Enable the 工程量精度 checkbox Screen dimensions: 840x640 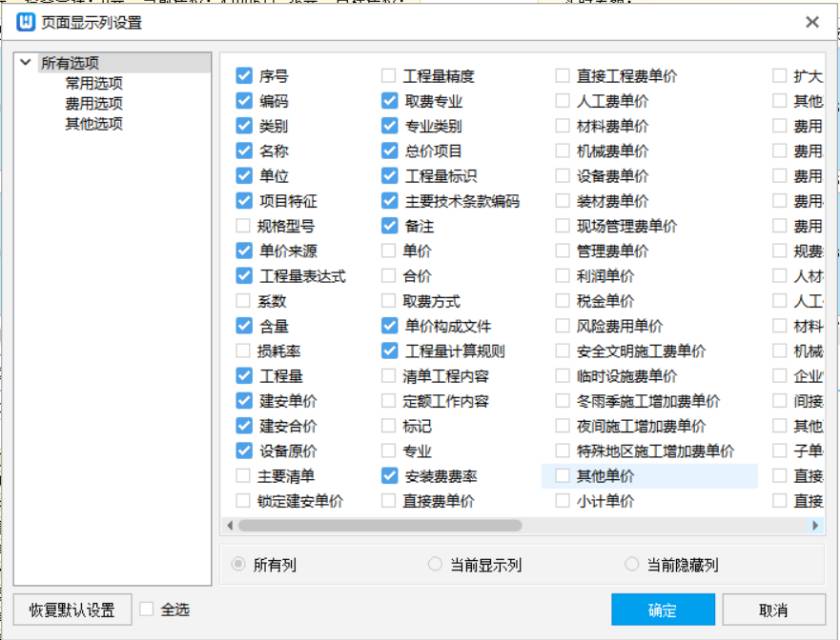click(388, 76)
